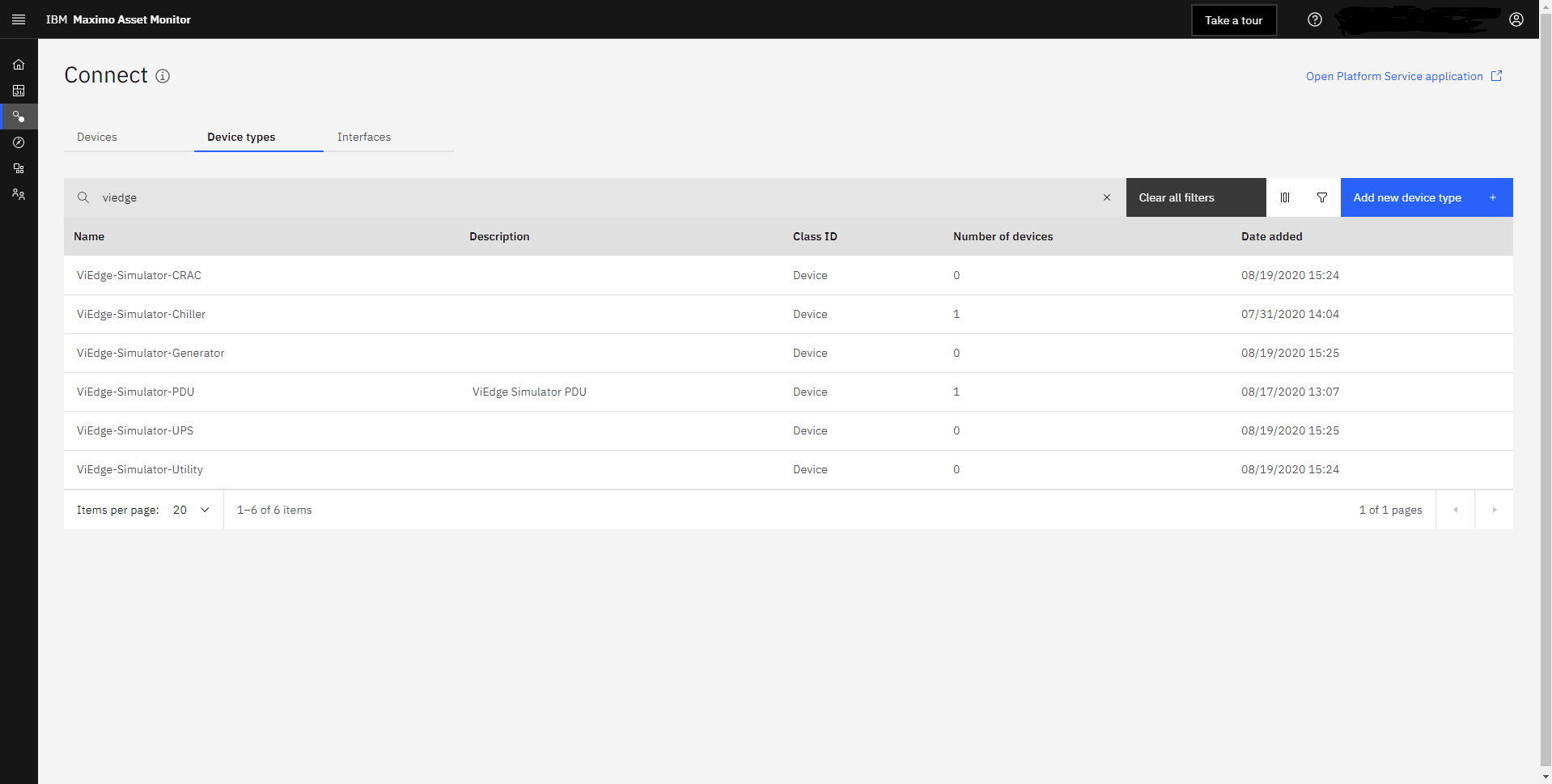Image resolution: width=1552 pixels, height=784 pixels.
Task: Go to the previous page arrow
Action: click(1456, 510)
